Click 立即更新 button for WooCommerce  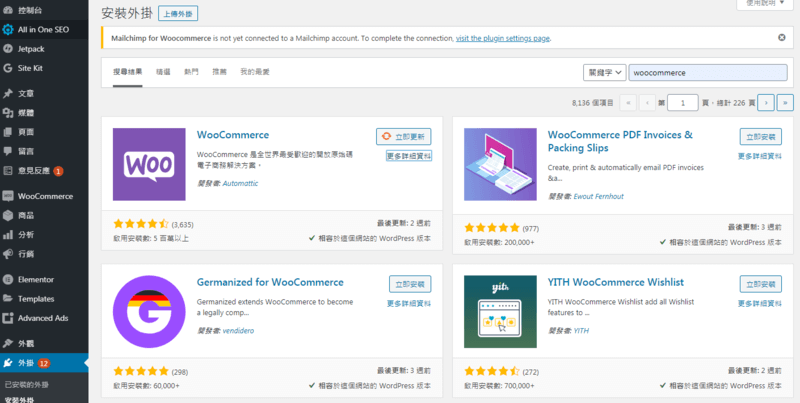click(x=404, y=136)
